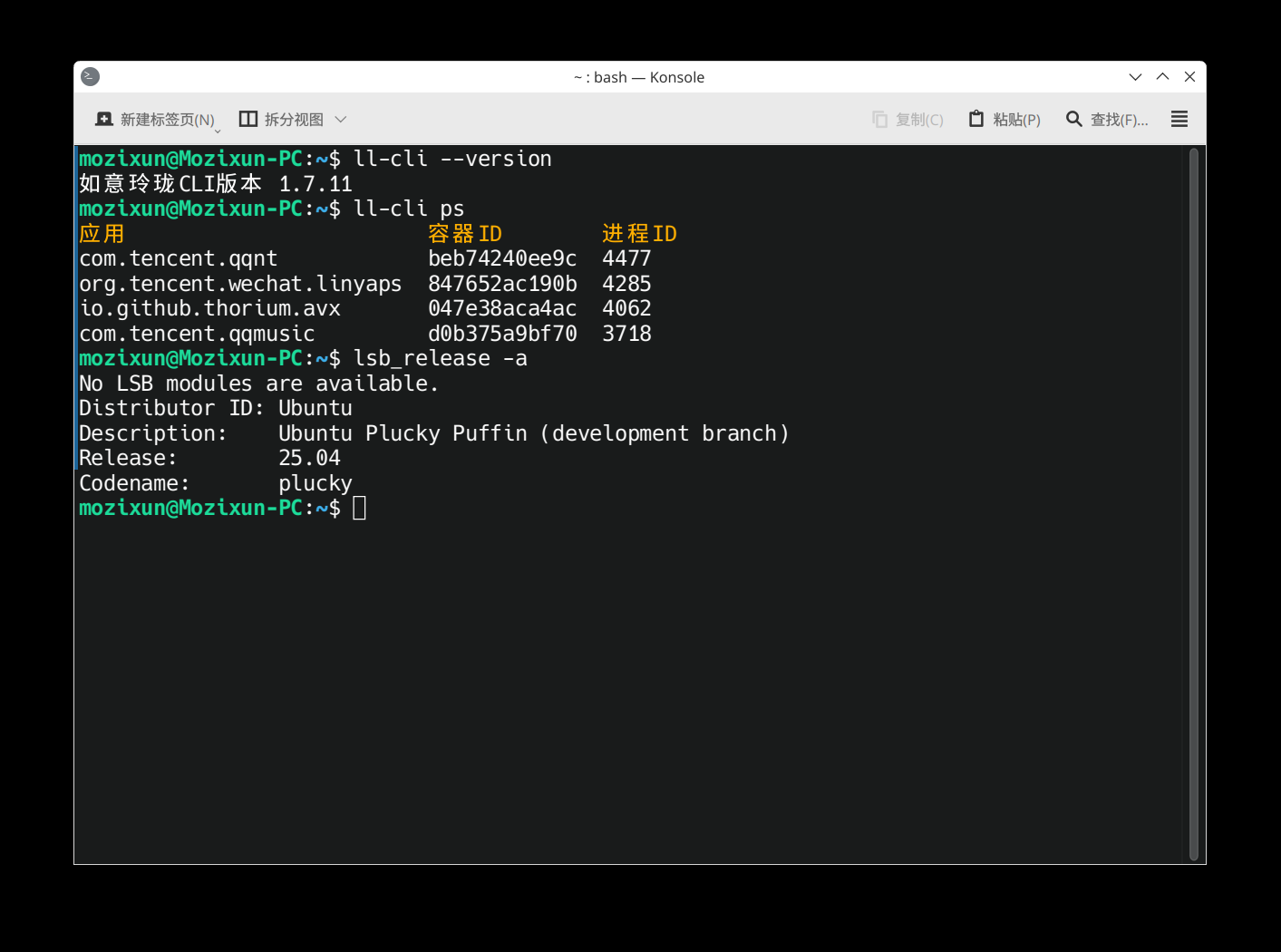Click the 复制(C) copy button
This screenshot has width=1281, height=952.
click(x=907, y=120)
